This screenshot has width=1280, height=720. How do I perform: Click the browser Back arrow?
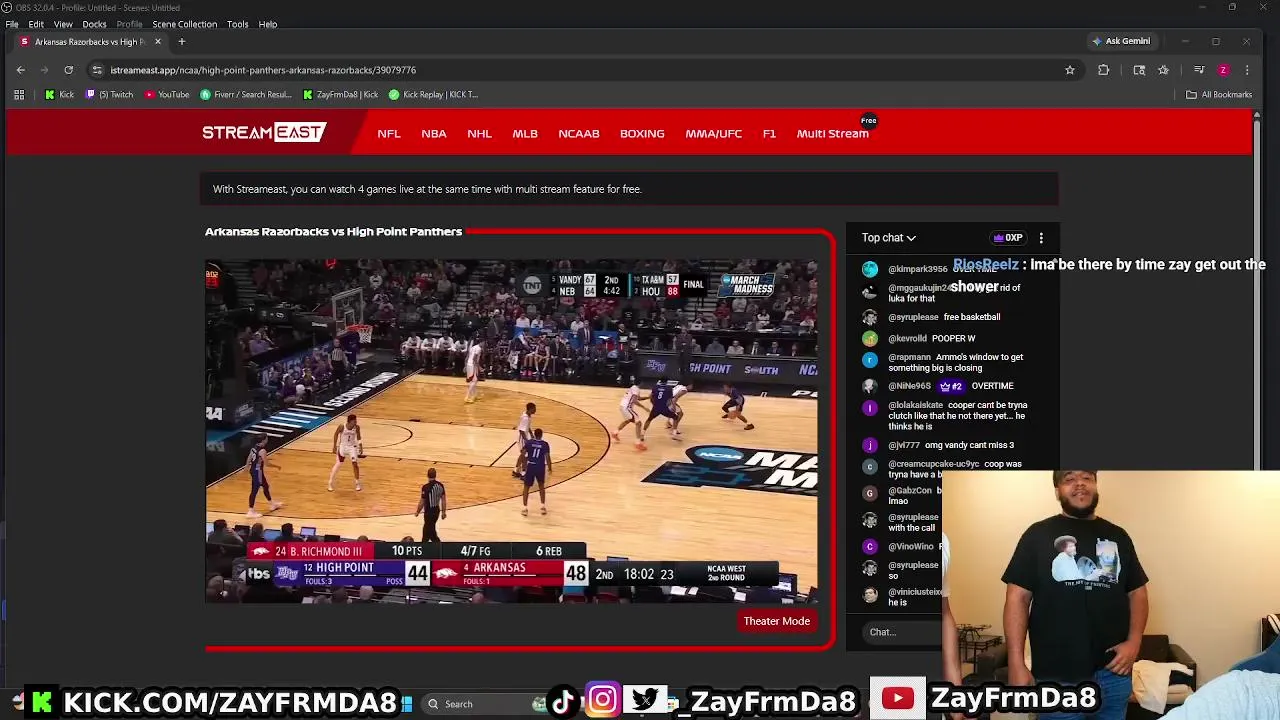[20, 70]
